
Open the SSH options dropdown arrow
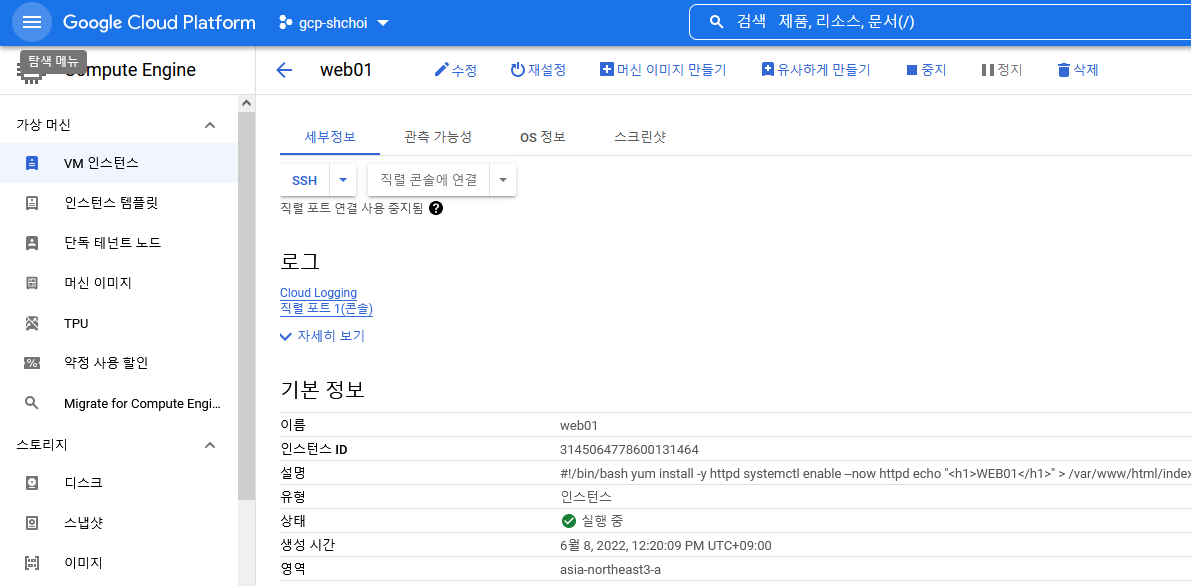click(343, 181)
